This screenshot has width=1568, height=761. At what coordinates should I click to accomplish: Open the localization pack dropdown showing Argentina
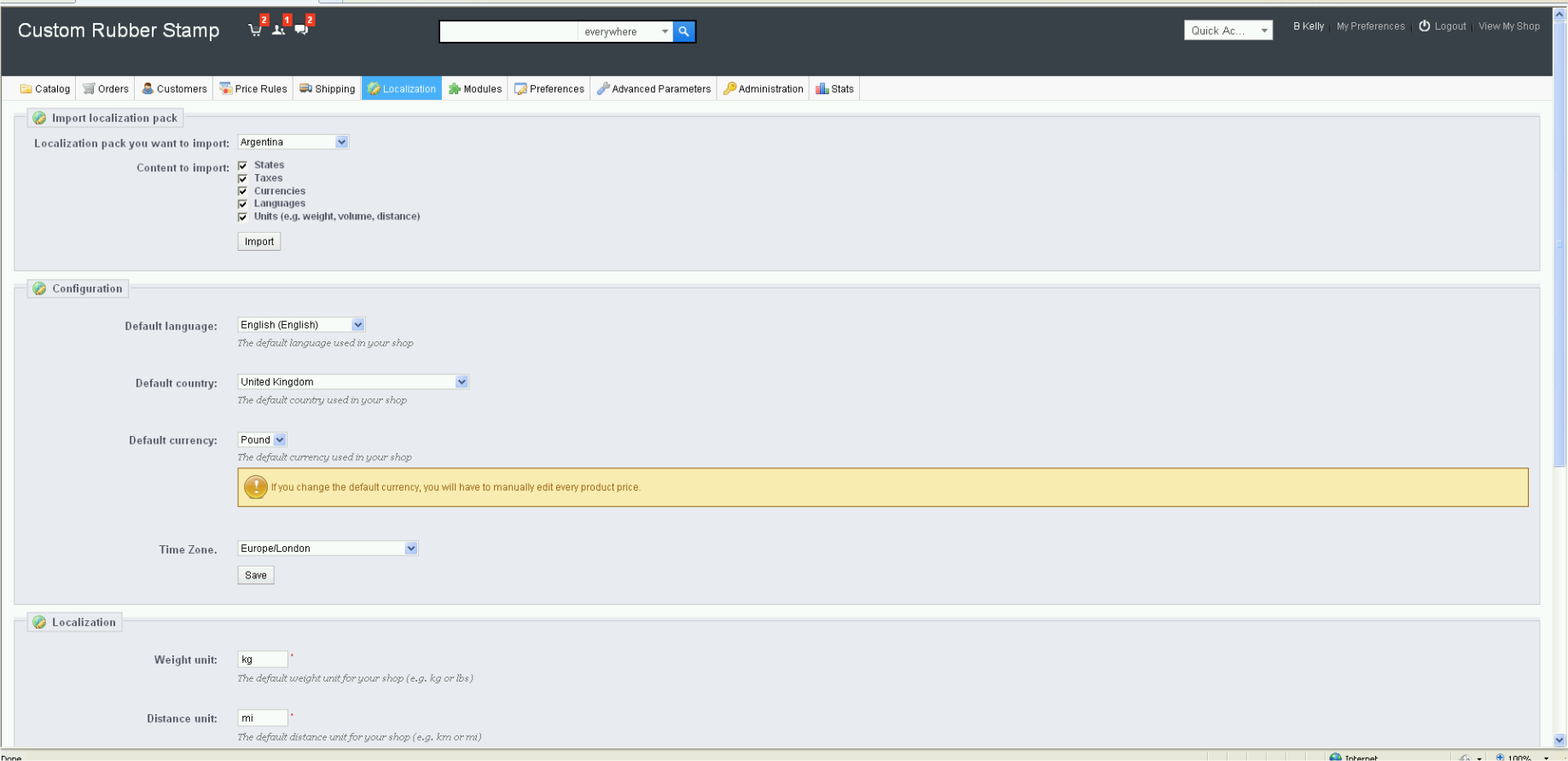click(x=293, y=142)
